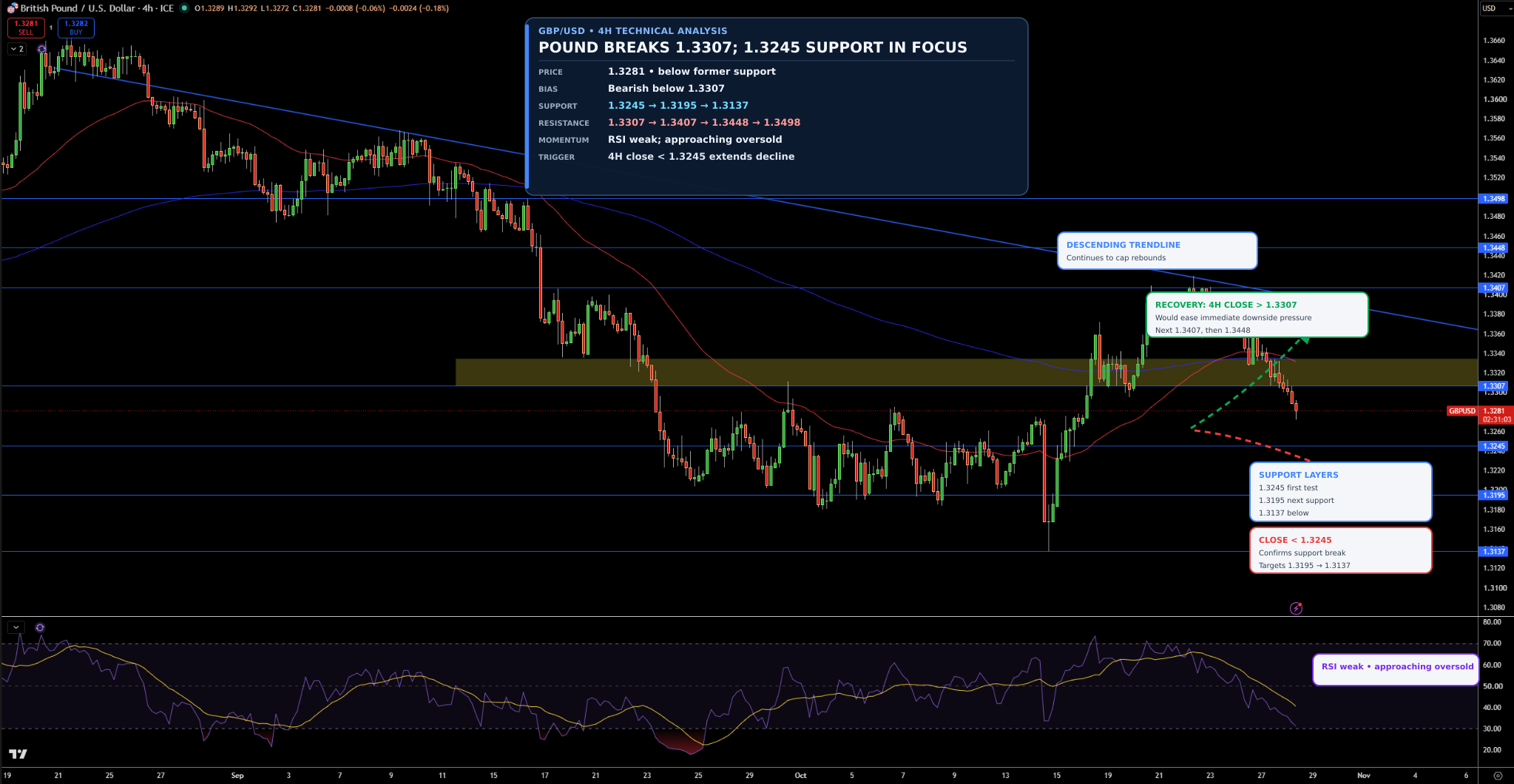Click the red GBPUSD symbol tag on the price axis
Viewport: 1514px width, 784px height.
(1461, 411)
